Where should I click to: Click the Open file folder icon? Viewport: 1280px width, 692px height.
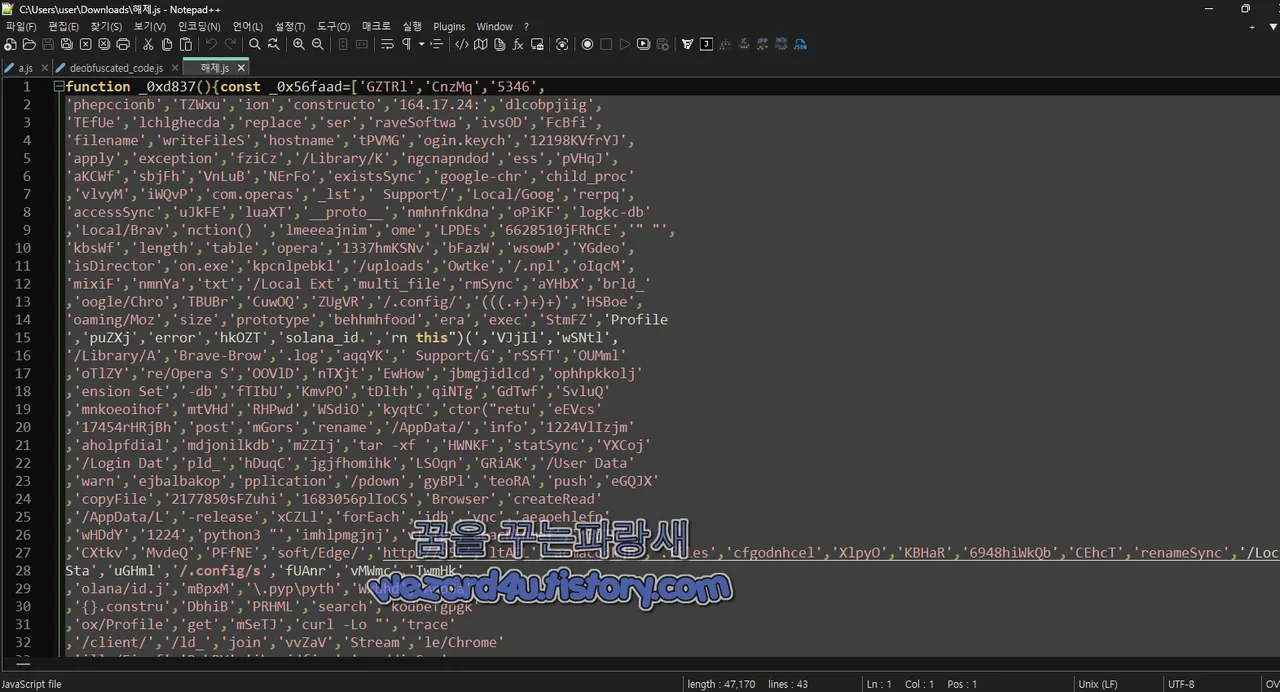point(29,44)
